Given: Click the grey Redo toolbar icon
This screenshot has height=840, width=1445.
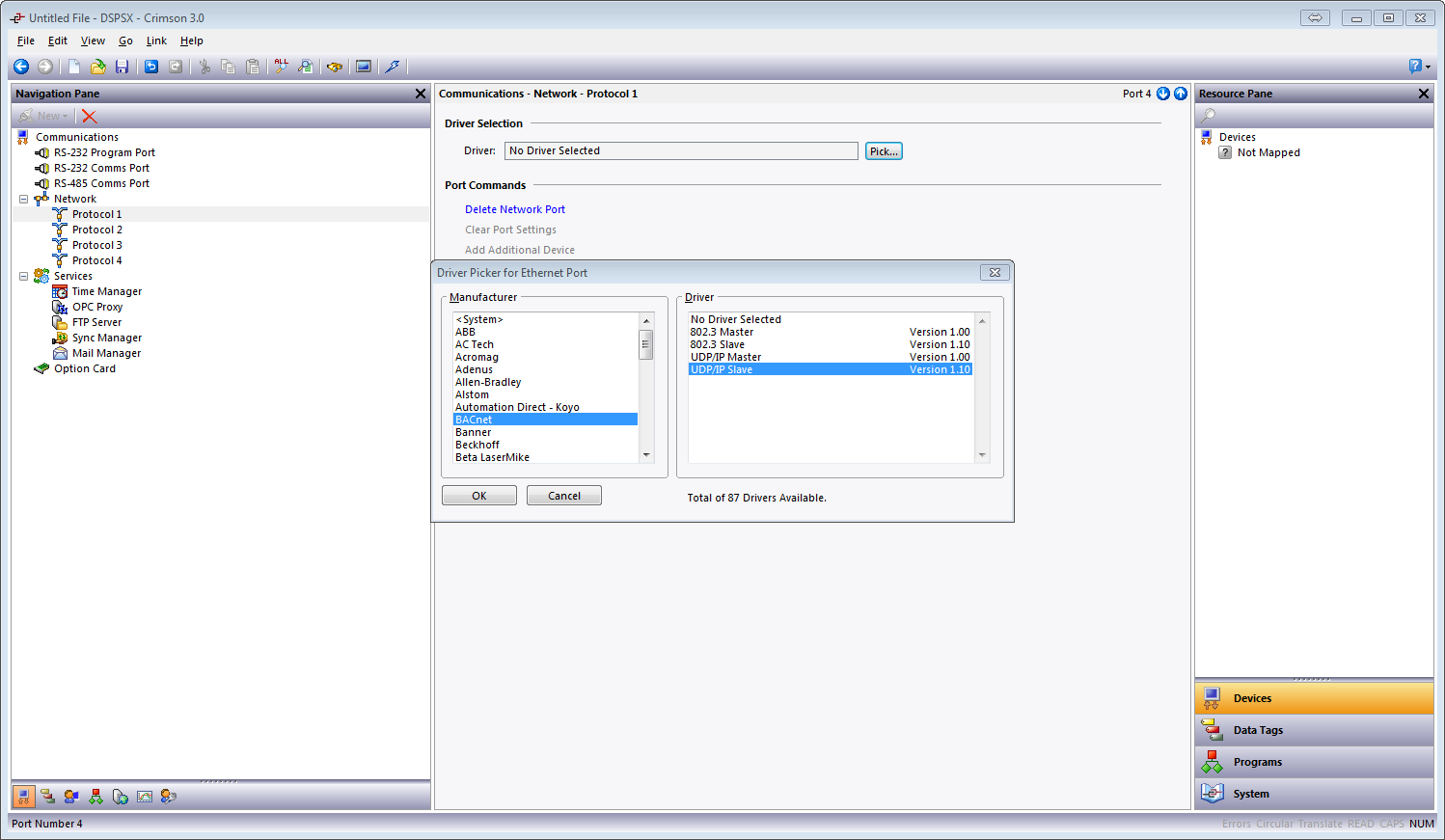Looking at the screenshot, I should click(x=176, y=67).
